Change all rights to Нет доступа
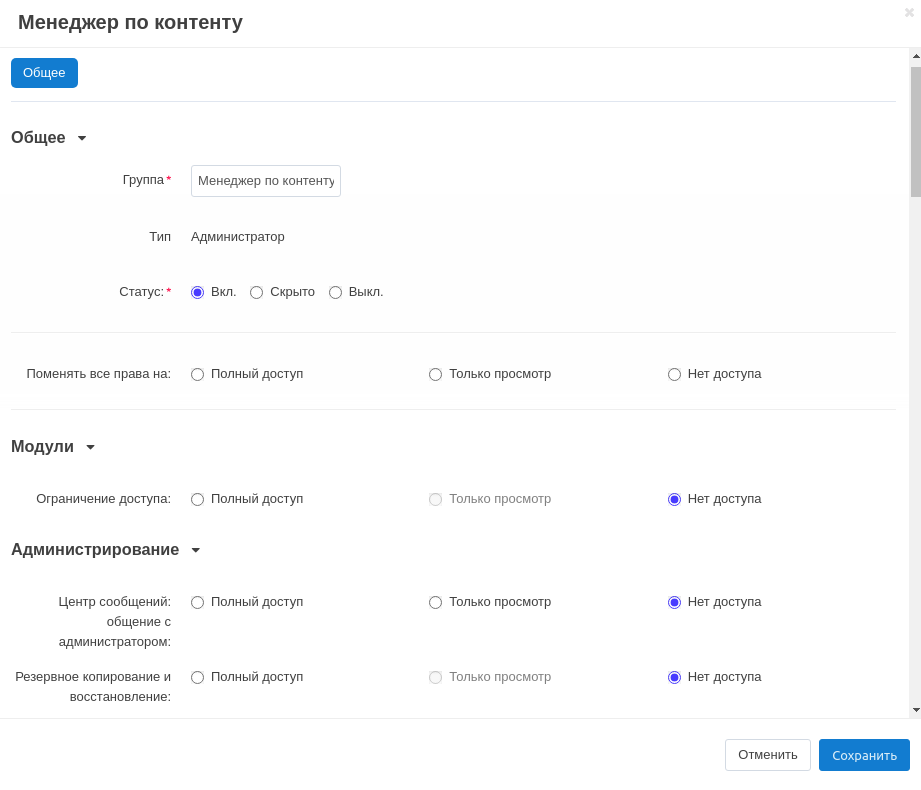The width and height of the screenshot is (921, 790). pyautogui.click(x=675, y=374)
